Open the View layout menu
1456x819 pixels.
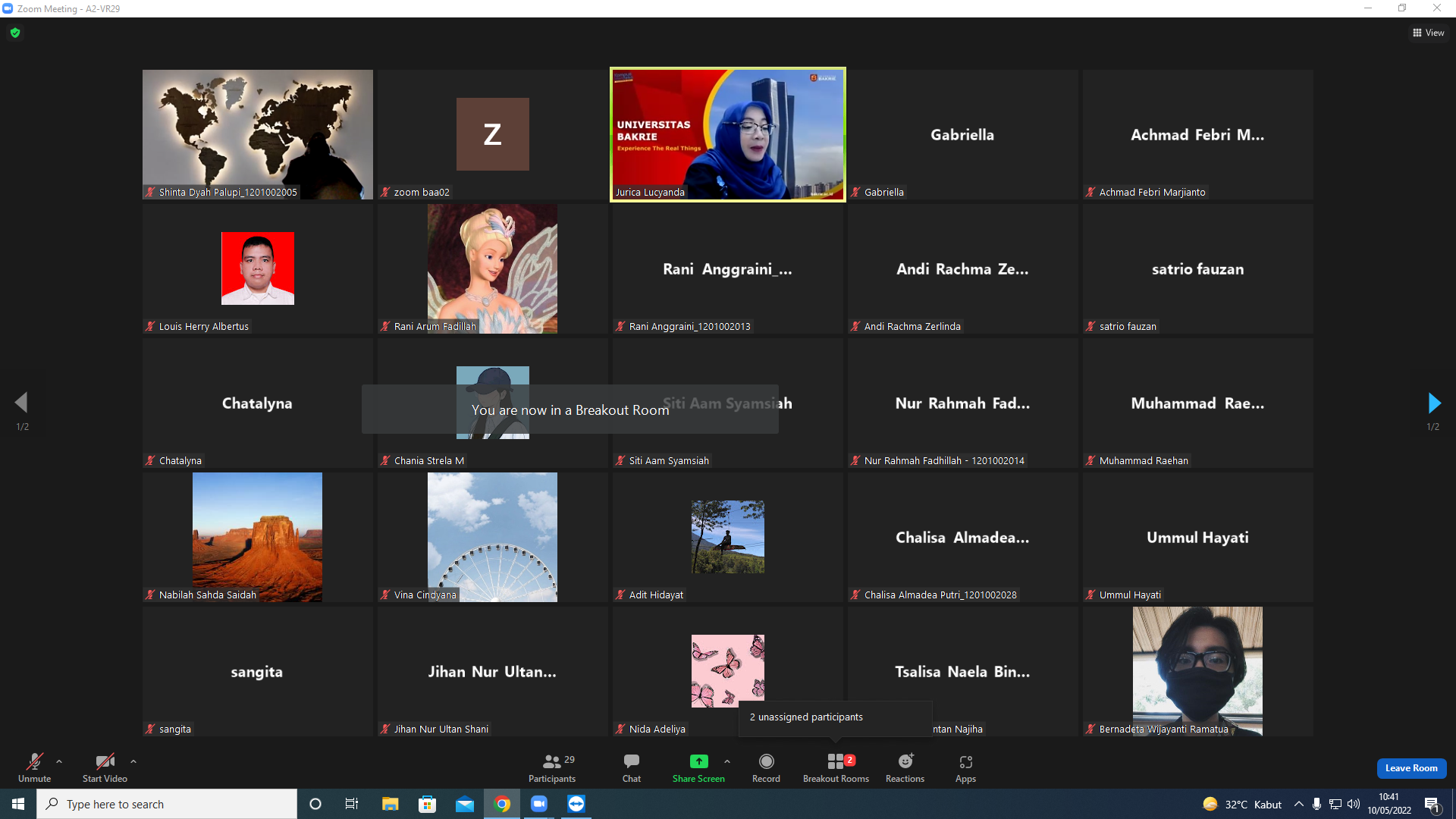click(1429, 33)
